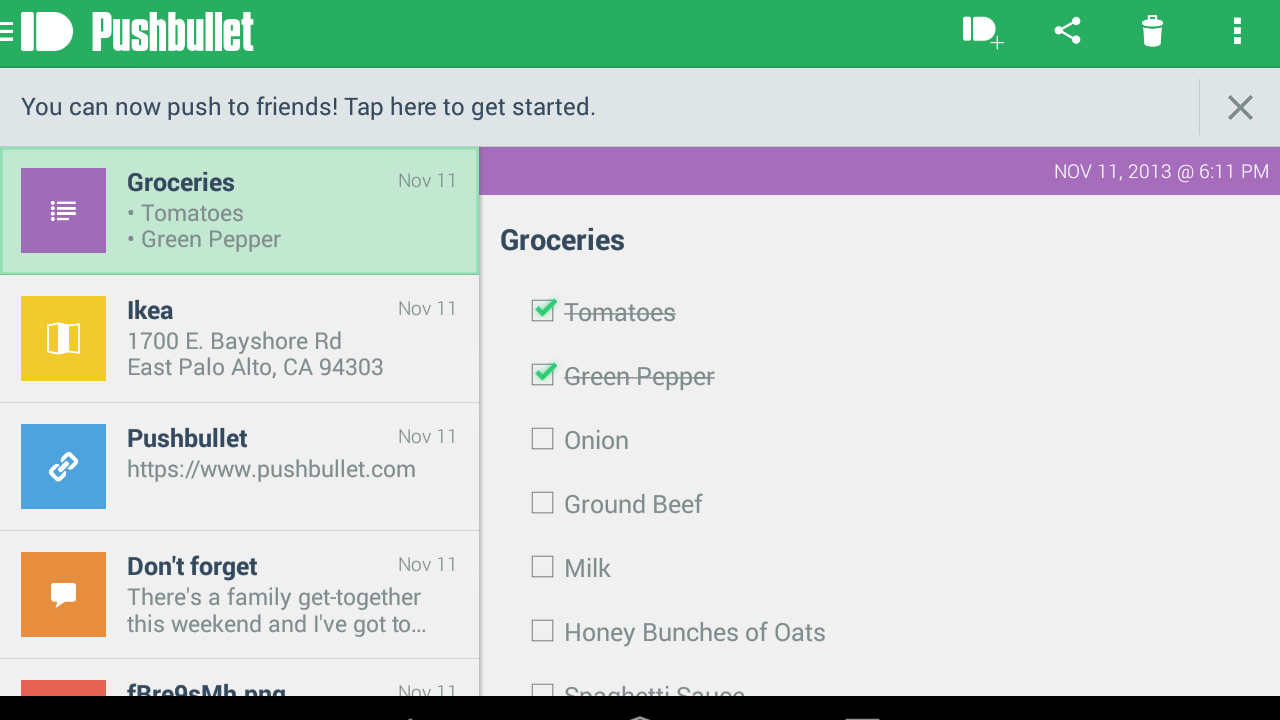Open the hamburger navigation drawer menu

point(7,32)
